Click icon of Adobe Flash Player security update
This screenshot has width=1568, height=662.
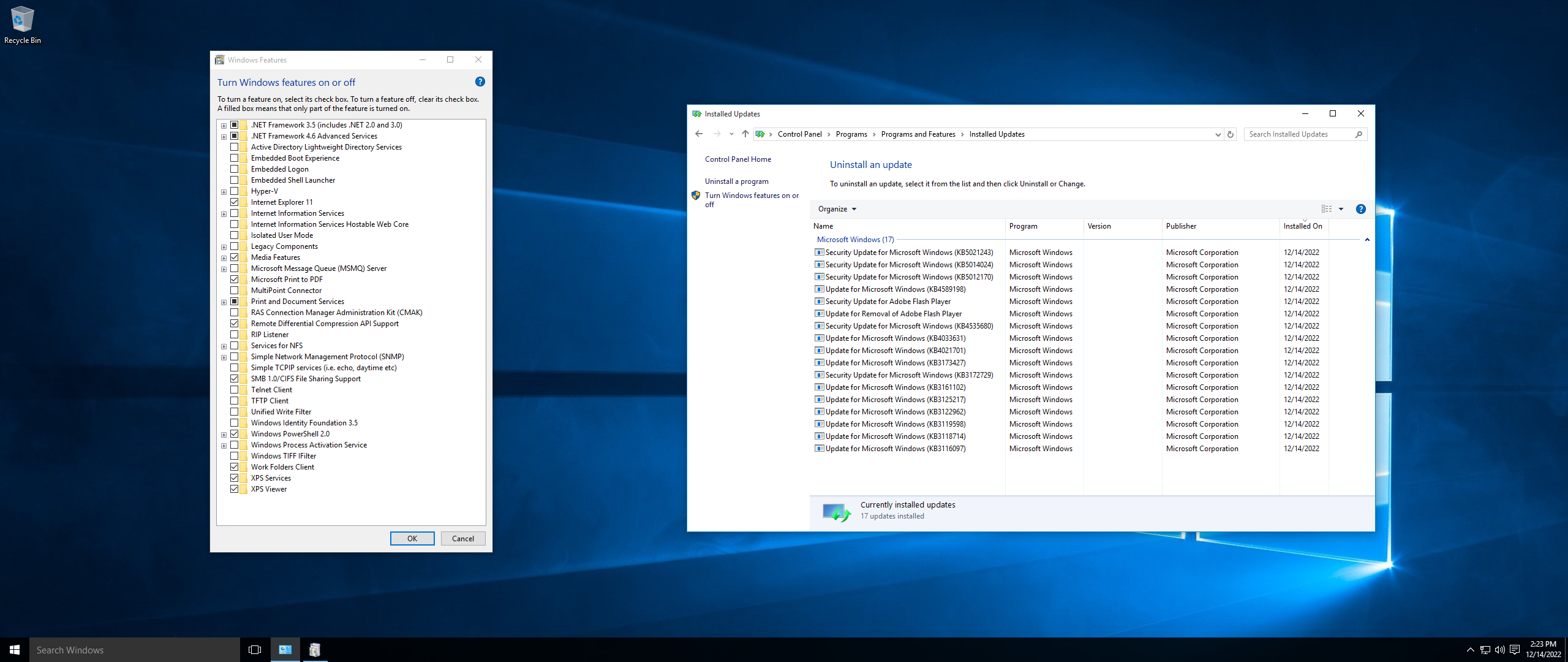click(820, 302)
